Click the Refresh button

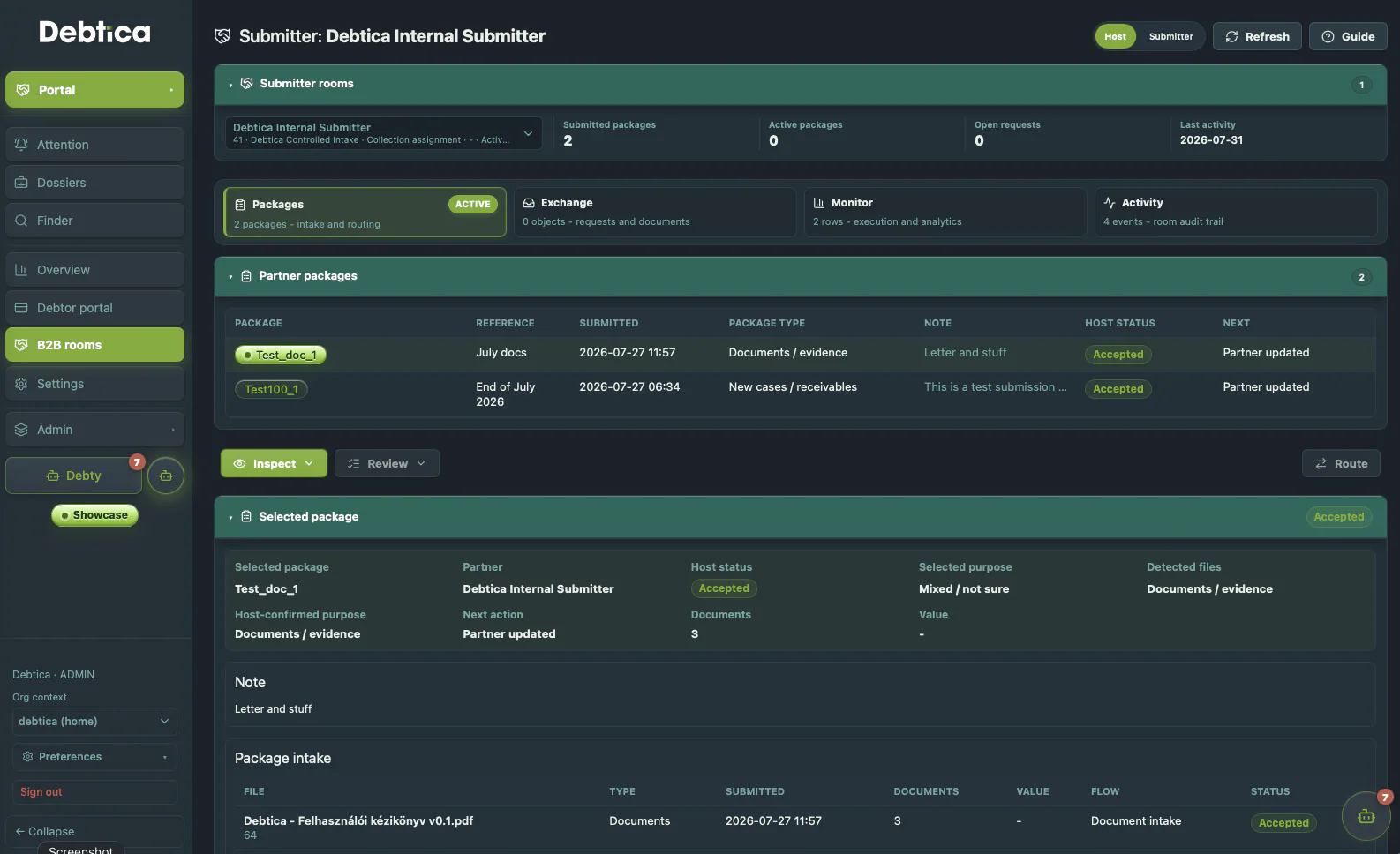[1257, 36]
